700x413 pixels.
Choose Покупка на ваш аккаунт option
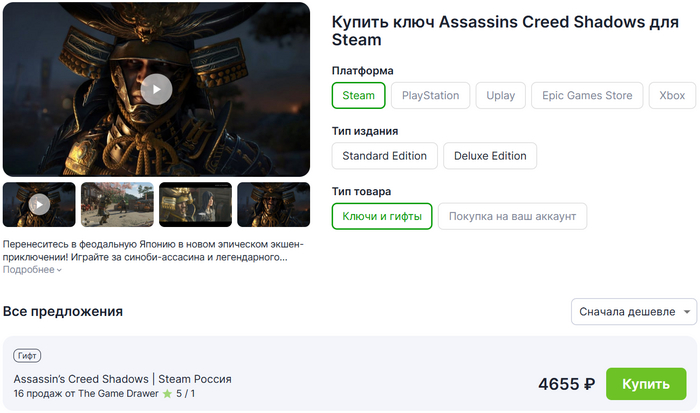(x=512, y=216)
